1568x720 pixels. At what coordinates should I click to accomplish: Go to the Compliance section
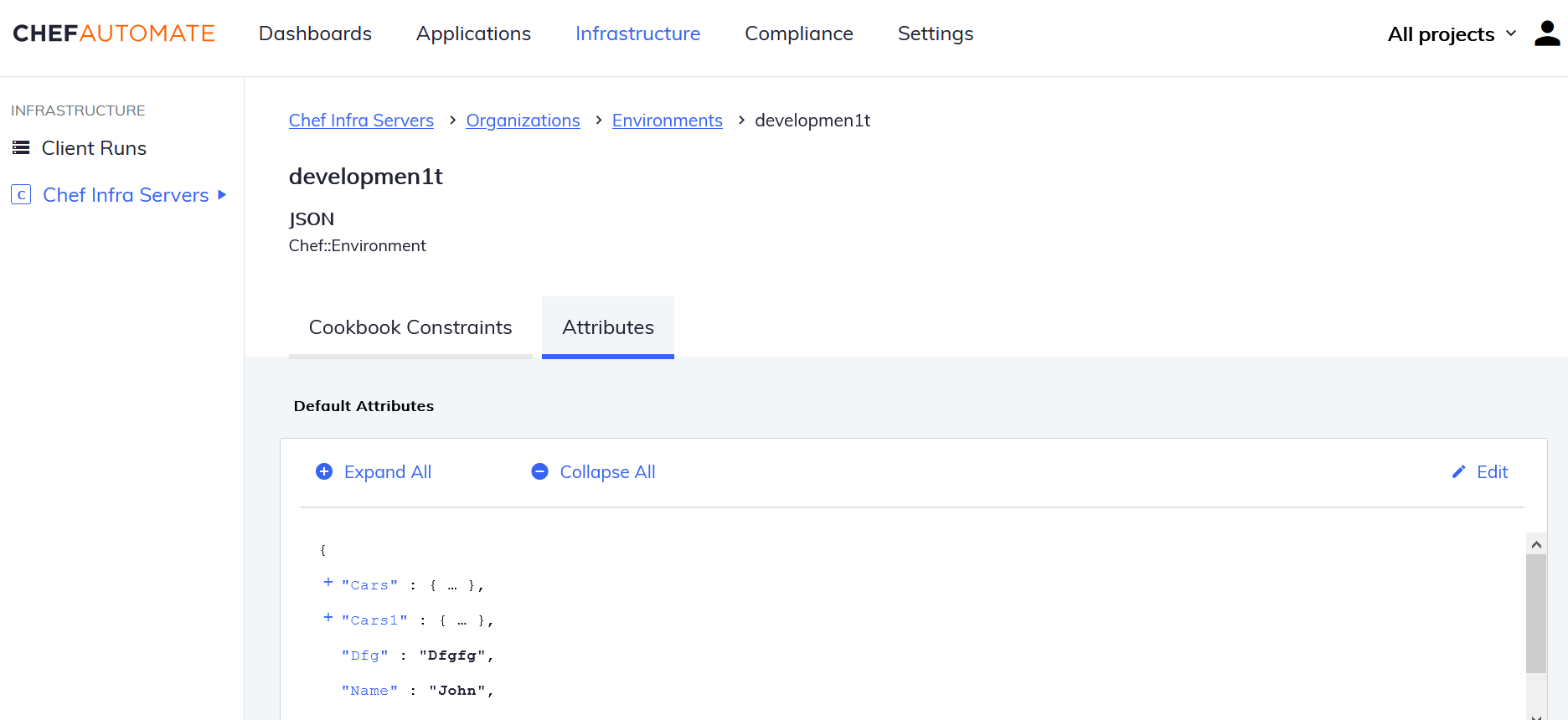coord(798,33)
